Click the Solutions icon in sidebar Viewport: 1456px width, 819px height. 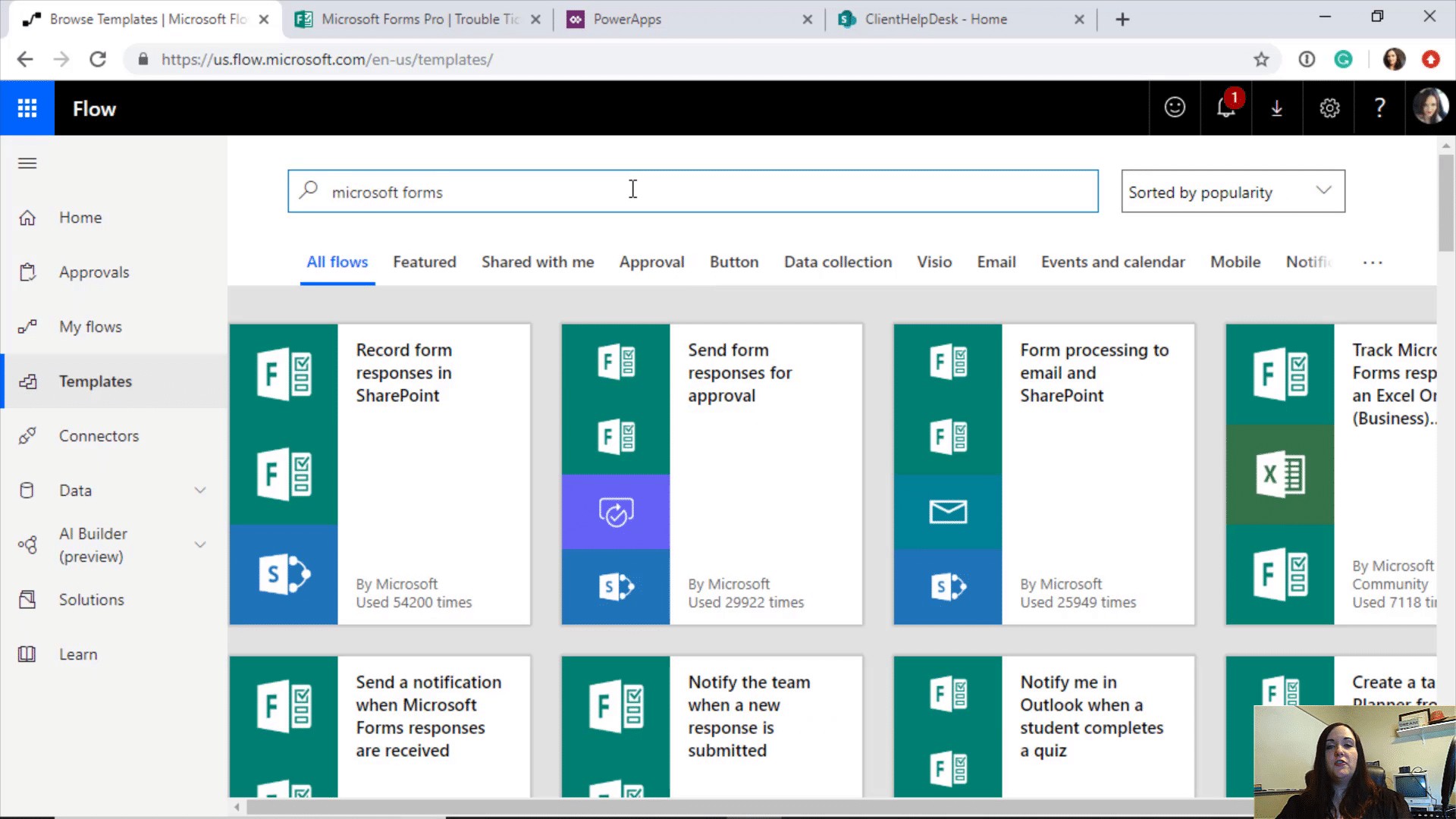click(27, 600)
